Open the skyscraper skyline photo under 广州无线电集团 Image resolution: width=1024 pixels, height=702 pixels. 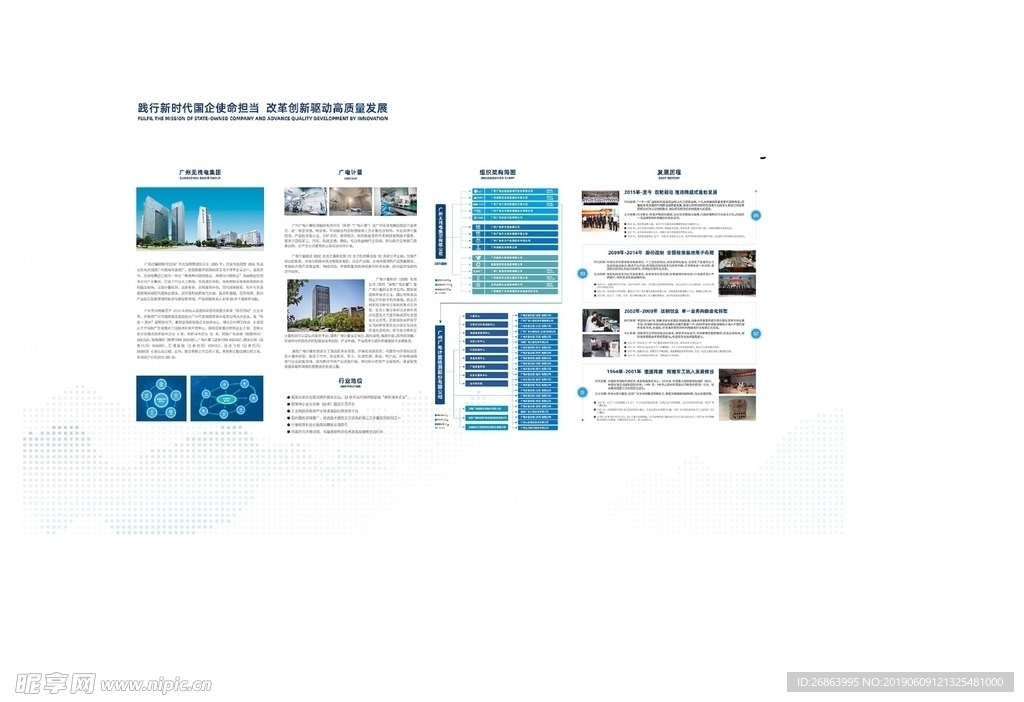[200, 218]
